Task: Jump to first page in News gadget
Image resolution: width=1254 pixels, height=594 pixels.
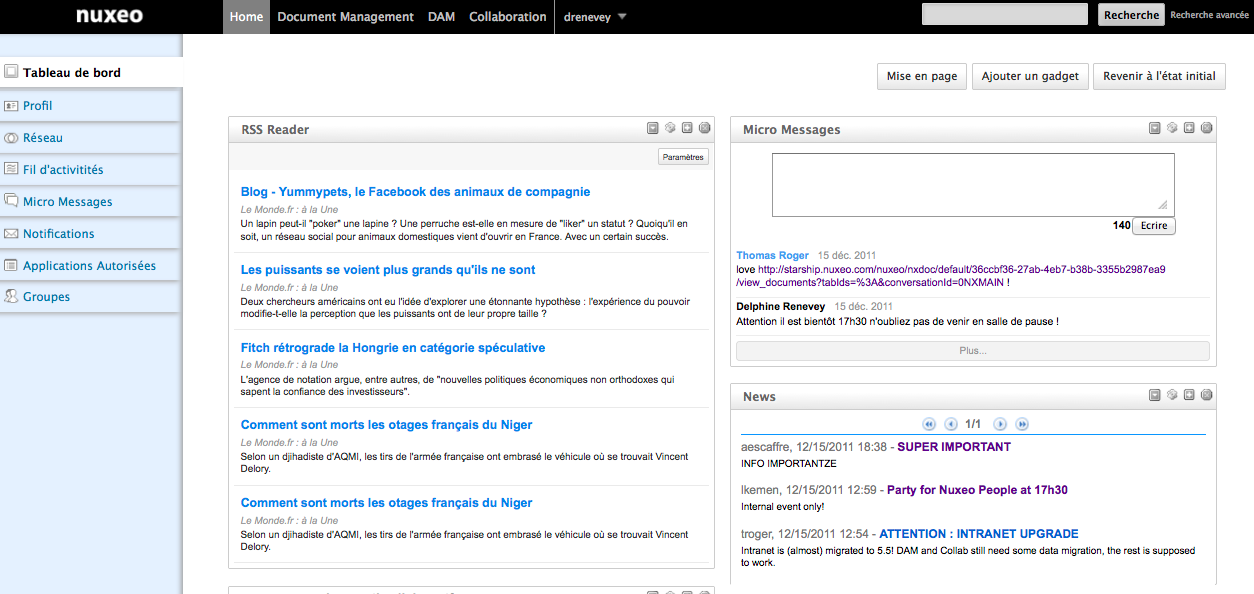Action: pos(929,424)
